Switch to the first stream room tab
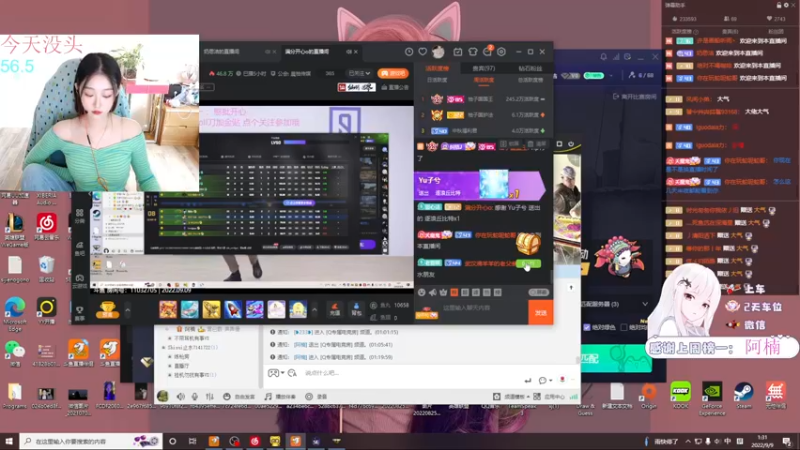The height and width of the screenshot is (450, 800). pyautogui.click(x=221, y=52)
